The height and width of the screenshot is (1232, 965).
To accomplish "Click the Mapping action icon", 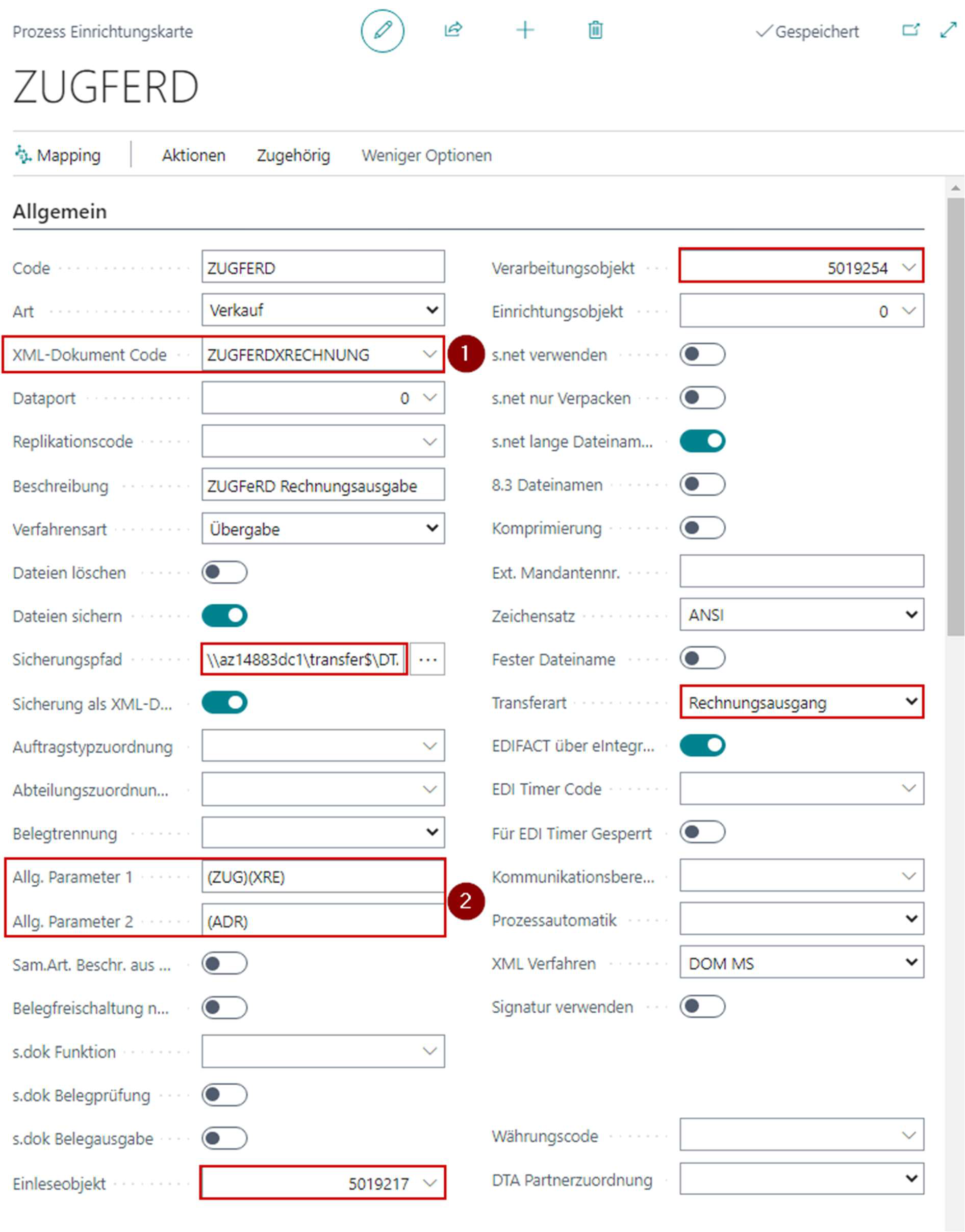I will [23, 154].
